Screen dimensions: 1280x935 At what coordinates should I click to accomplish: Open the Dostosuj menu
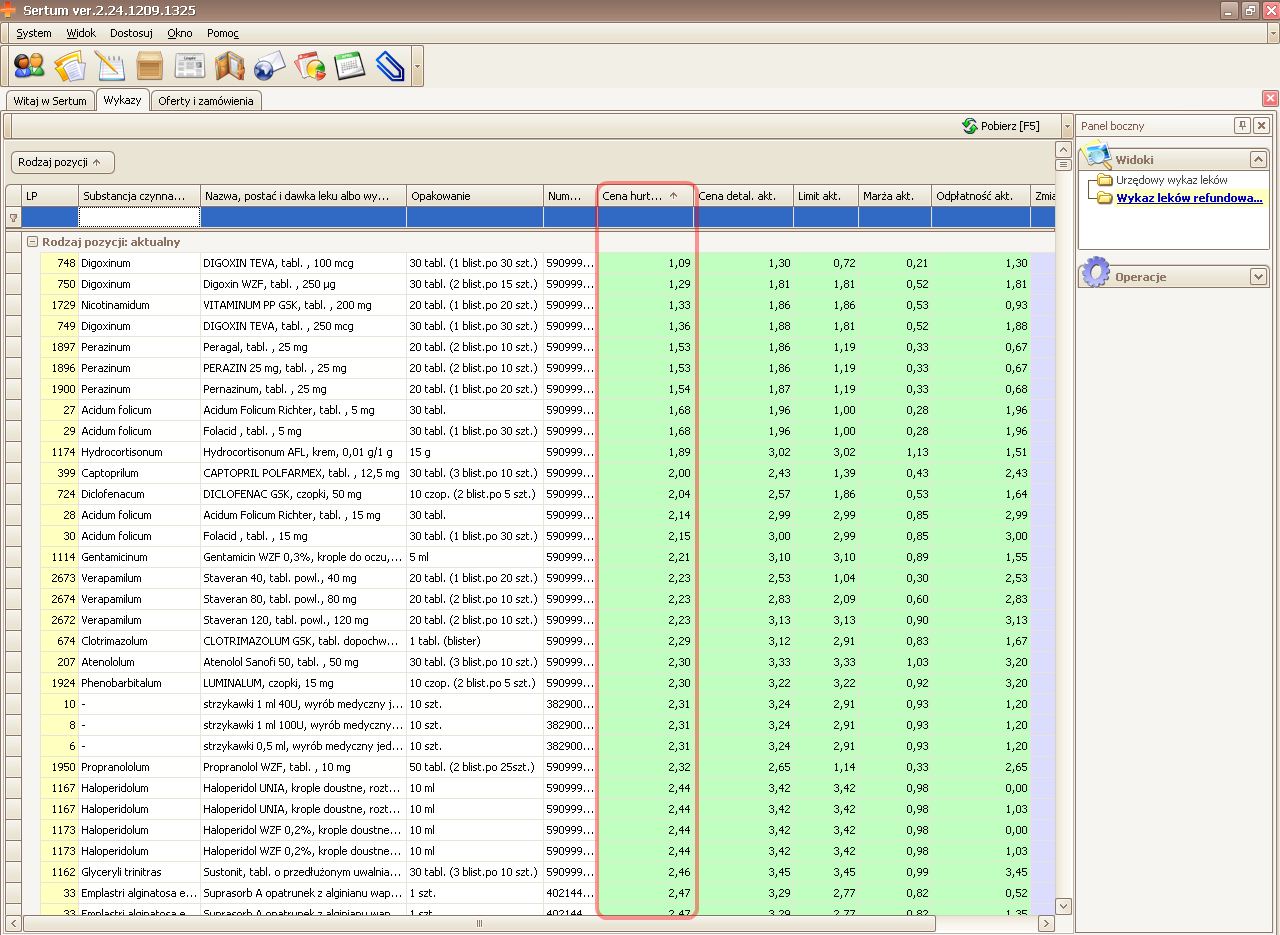click(131, 33)
